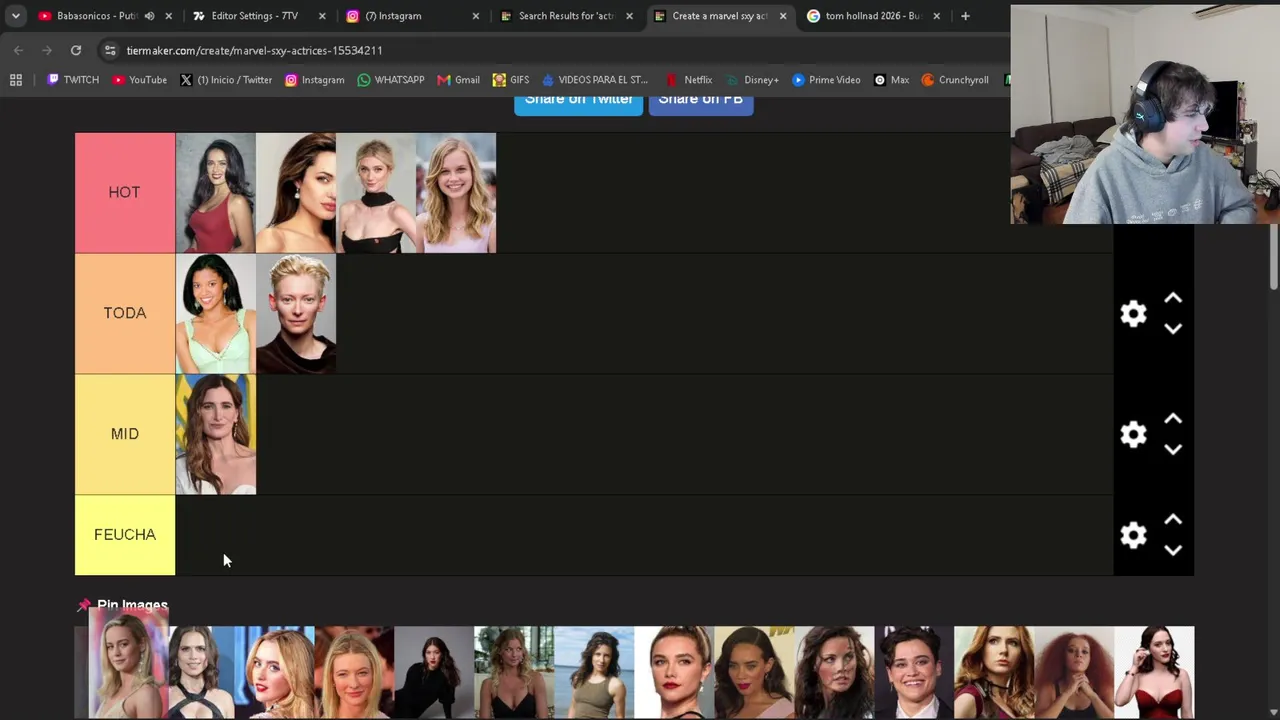Viewport: 1280px width, 720px height.
Task: Open settings gear for the FEUCHA tier
Action: [1133, 535]
